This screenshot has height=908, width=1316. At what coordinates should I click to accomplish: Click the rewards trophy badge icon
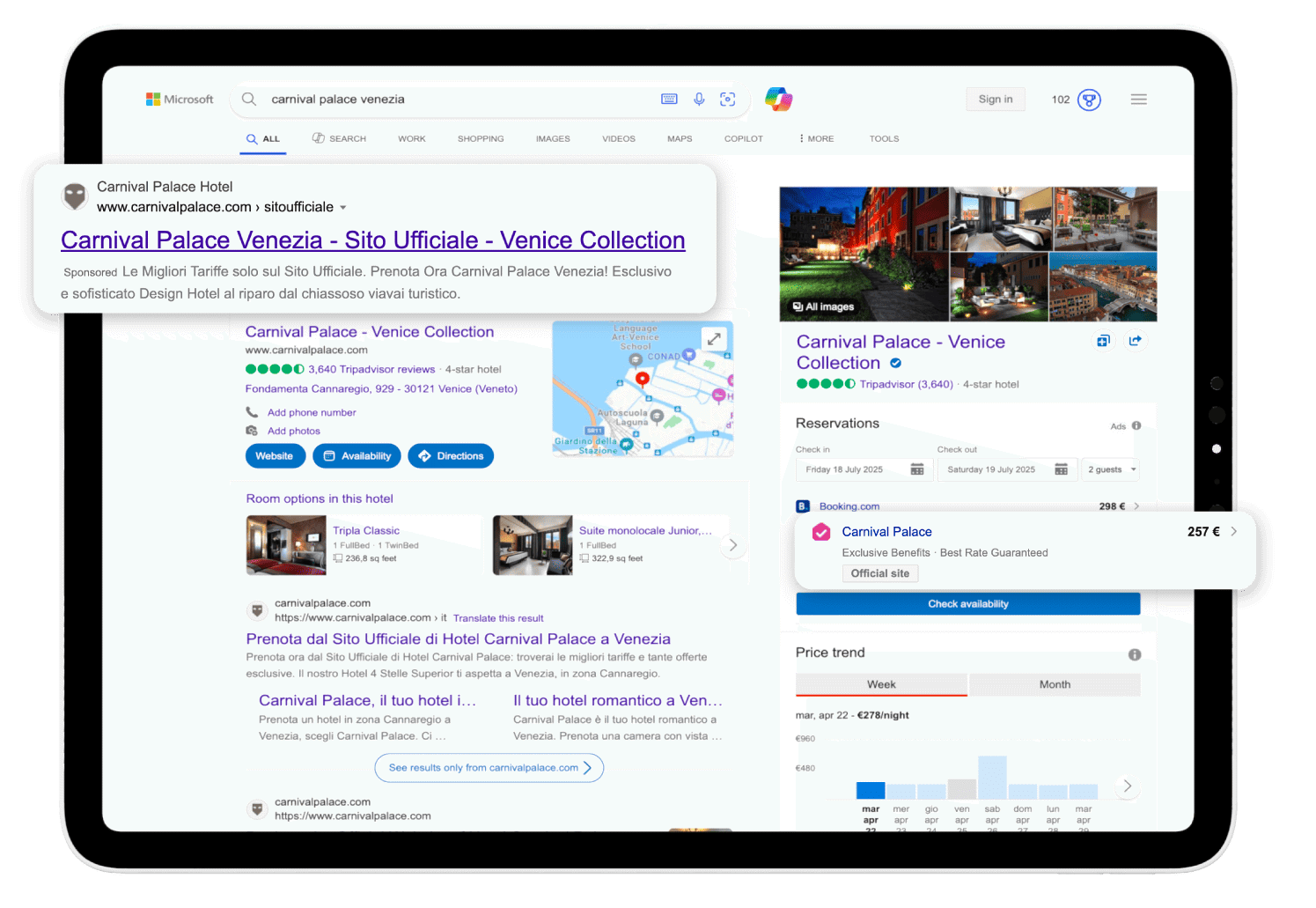(x=1089, y=100)
